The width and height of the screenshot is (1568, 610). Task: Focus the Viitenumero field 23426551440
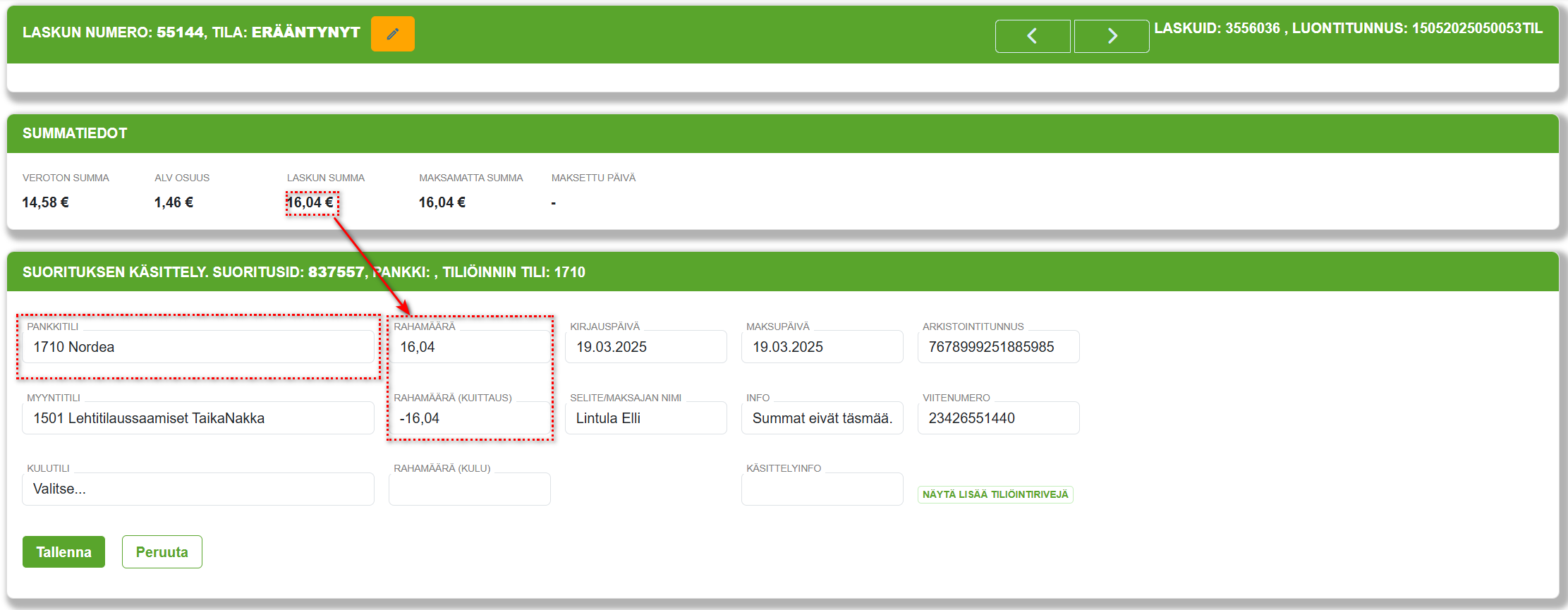pos(999,418)
